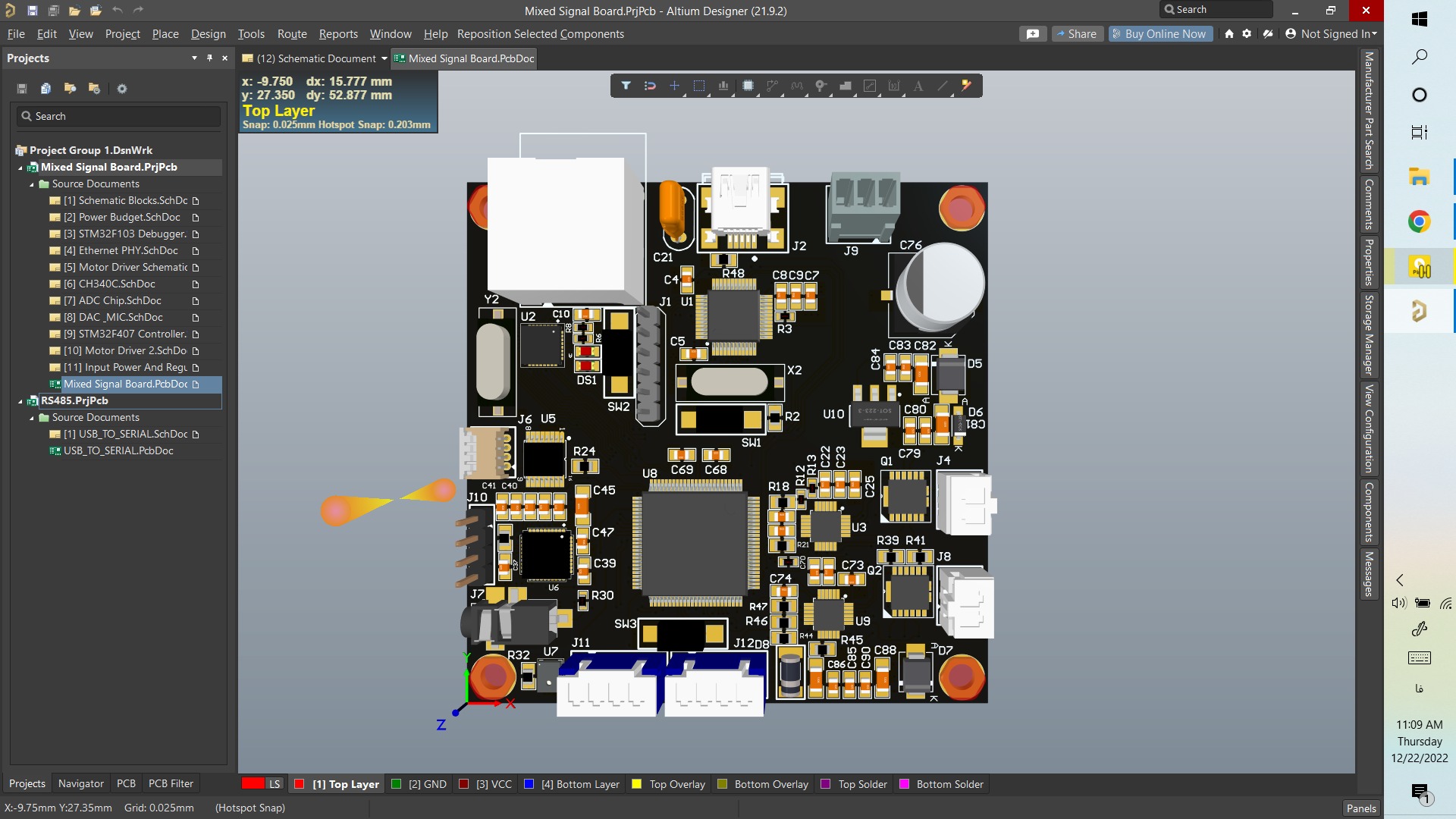Click the blue Bottom Layer color swatch
Image resolution: width=1456 pixels, height=819 pixels.
pyautogui.click(x=529, y=784)
